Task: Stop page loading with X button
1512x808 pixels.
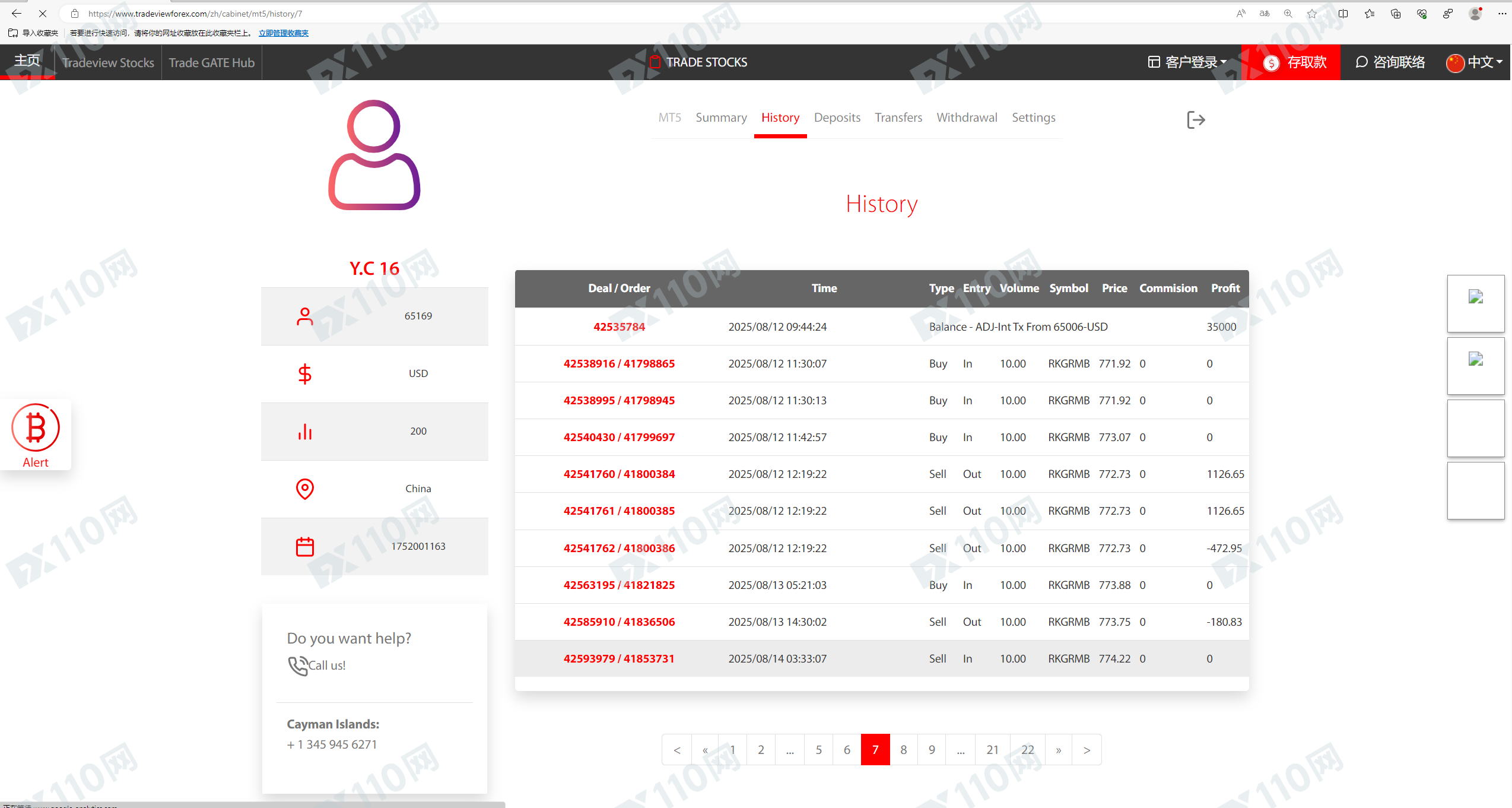Action: click(43, 14)
